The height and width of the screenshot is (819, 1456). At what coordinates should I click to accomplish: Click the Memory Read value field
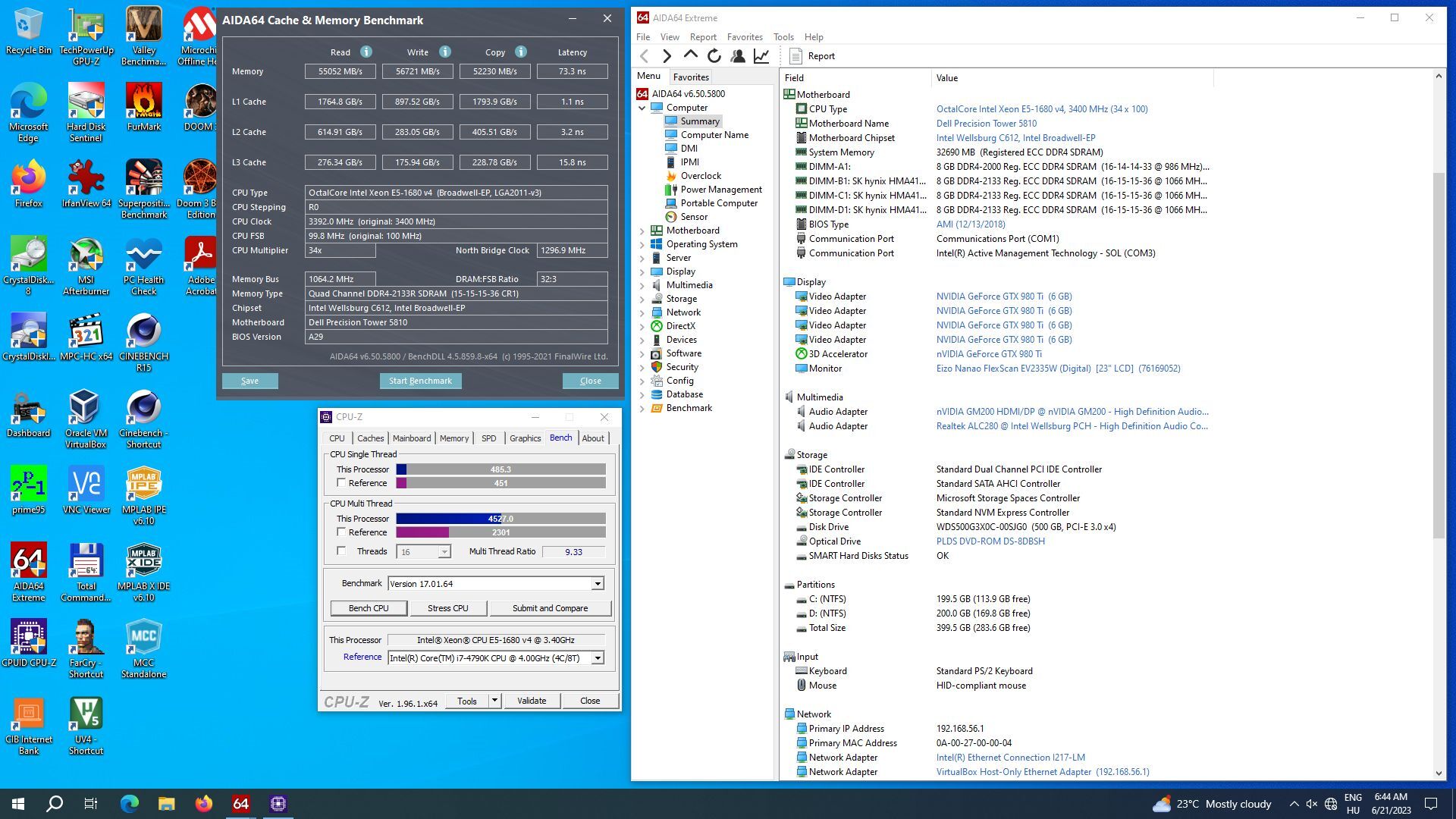tap(340, 71)
